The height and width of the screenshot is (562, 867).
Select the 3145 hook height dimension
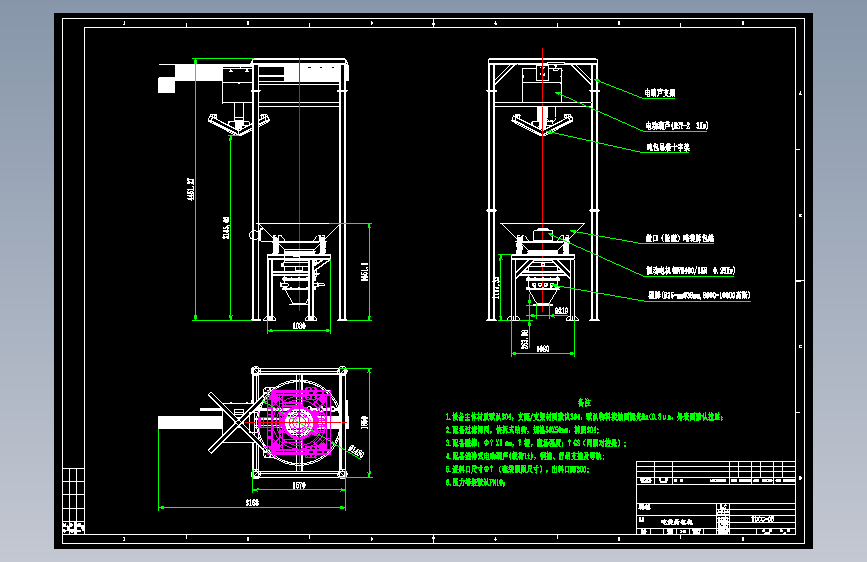tap(226, 228)
